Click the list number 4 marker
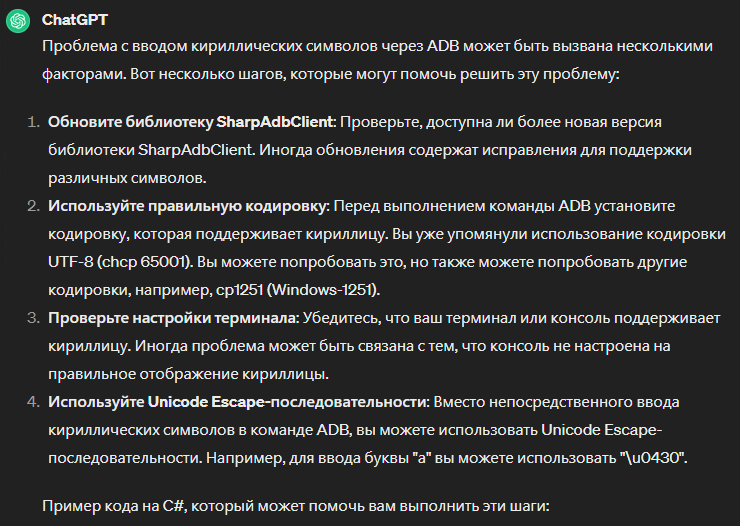Viewport: 740px width, 526px height. pyautogui.click(x=33, y=402)
